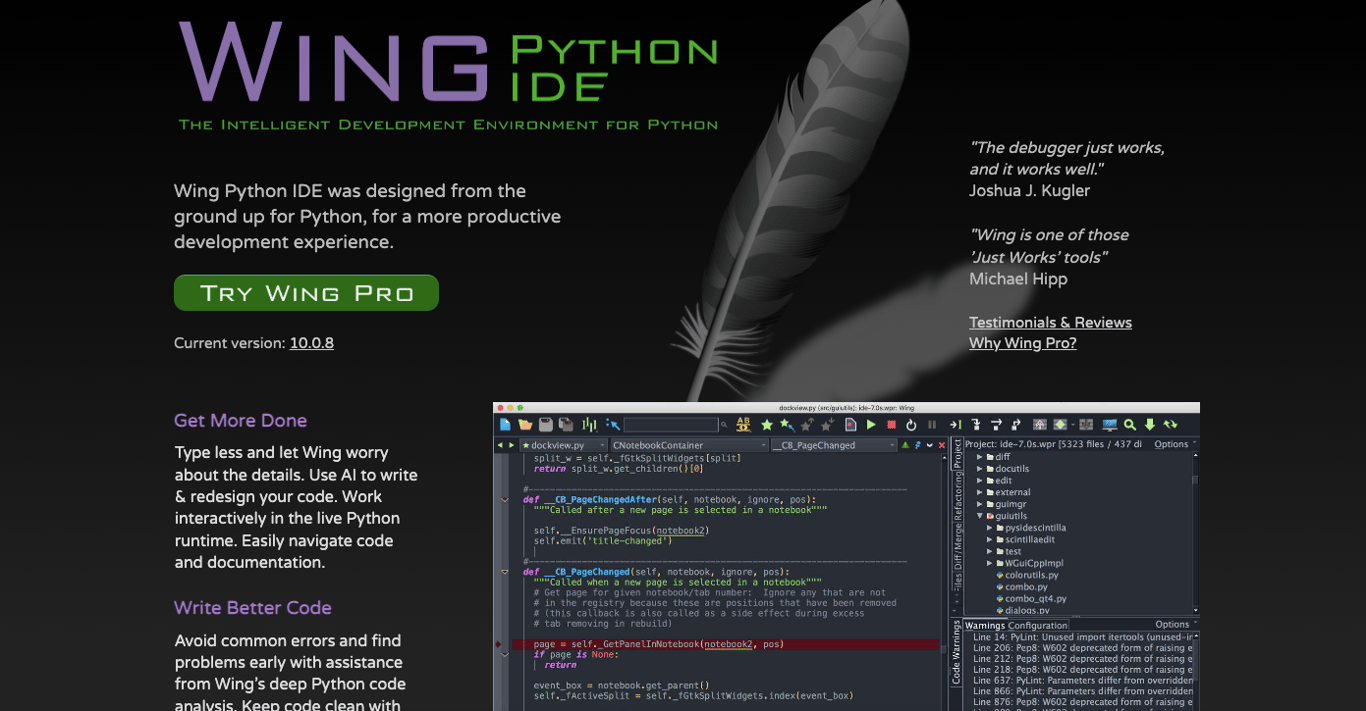Open the Project panel Options menu

pos(1175,444)
